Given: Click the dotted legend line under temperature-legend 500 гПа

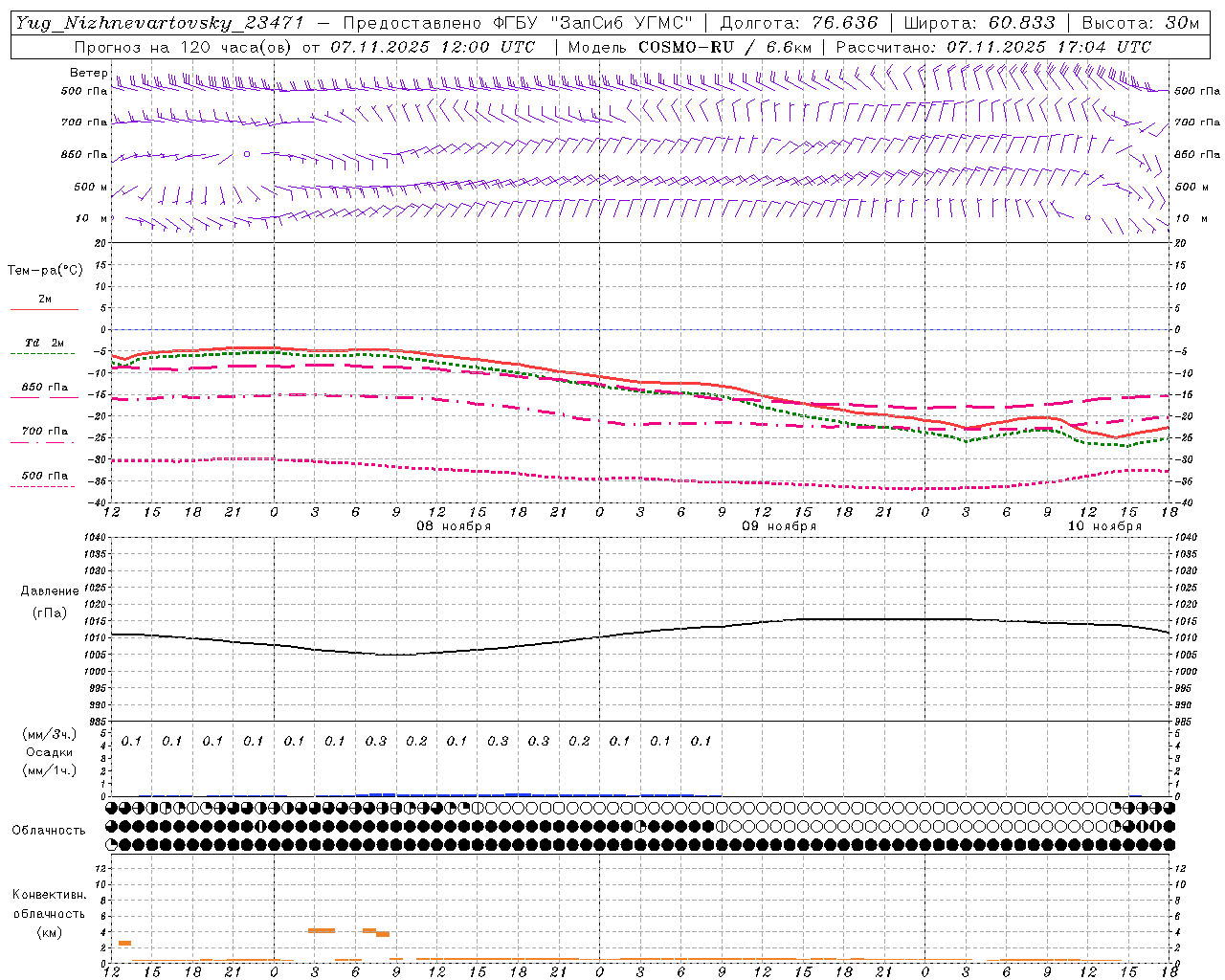Looking at the screenshot, I should point(43,486).
